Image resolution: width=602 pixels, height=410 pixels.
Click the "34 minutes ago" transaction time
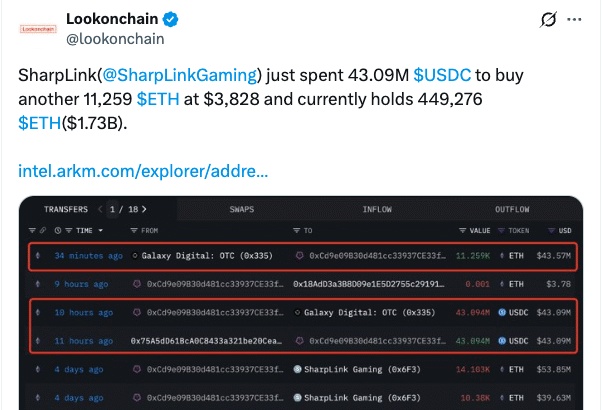[x=88, y=256]
